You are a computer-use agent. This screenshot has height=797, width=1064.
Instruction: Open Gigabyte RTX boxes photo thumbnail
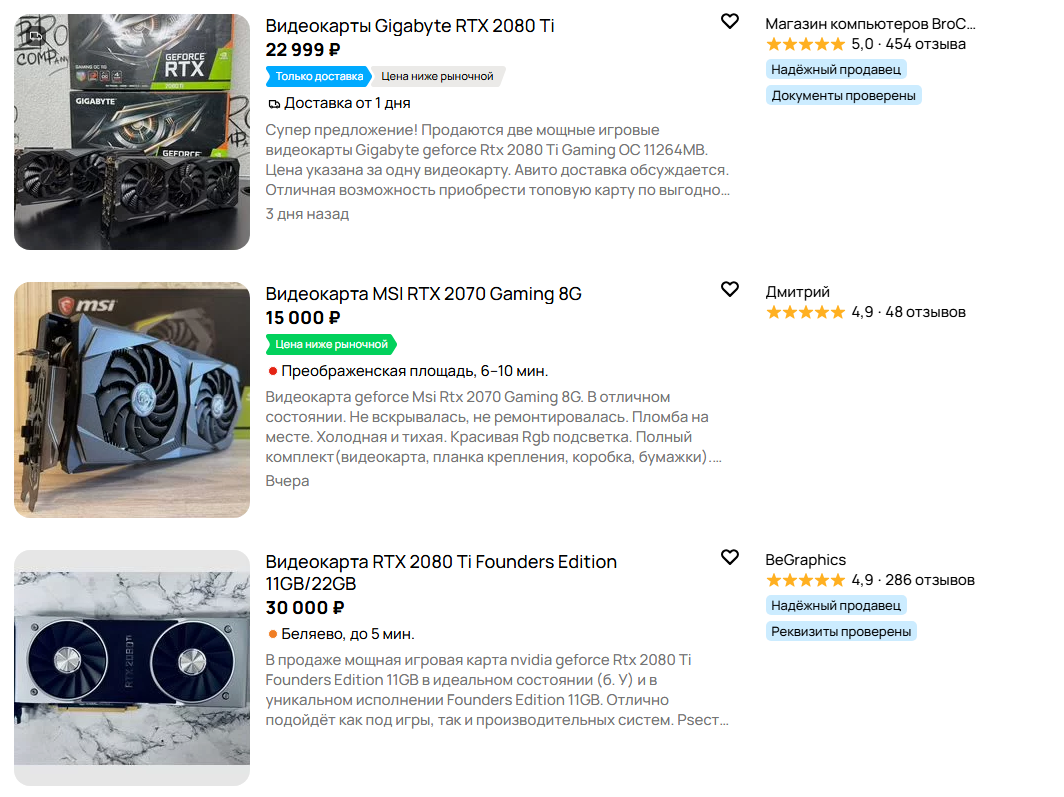pyautogui.click(x=132, y=132)
